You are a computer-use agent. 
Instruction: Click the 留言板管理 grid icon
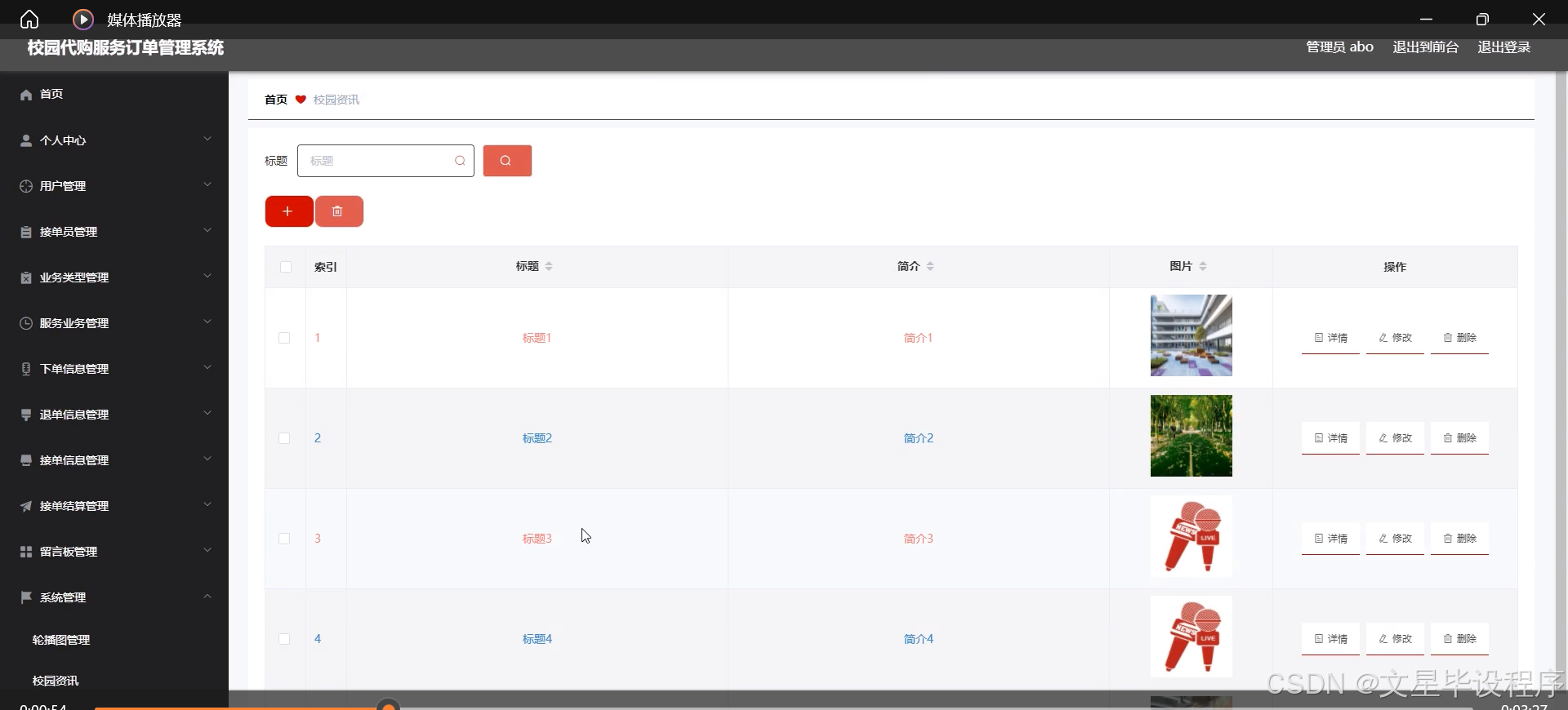(x=26, y=552)
